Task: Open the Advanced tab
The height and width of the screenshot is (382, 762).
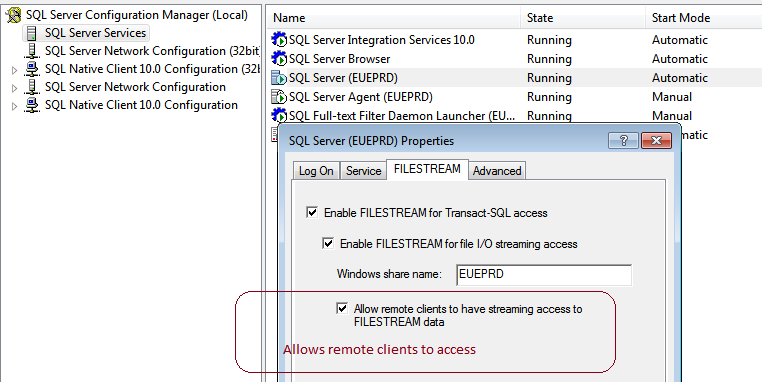Action: click(x=497, y=171)
